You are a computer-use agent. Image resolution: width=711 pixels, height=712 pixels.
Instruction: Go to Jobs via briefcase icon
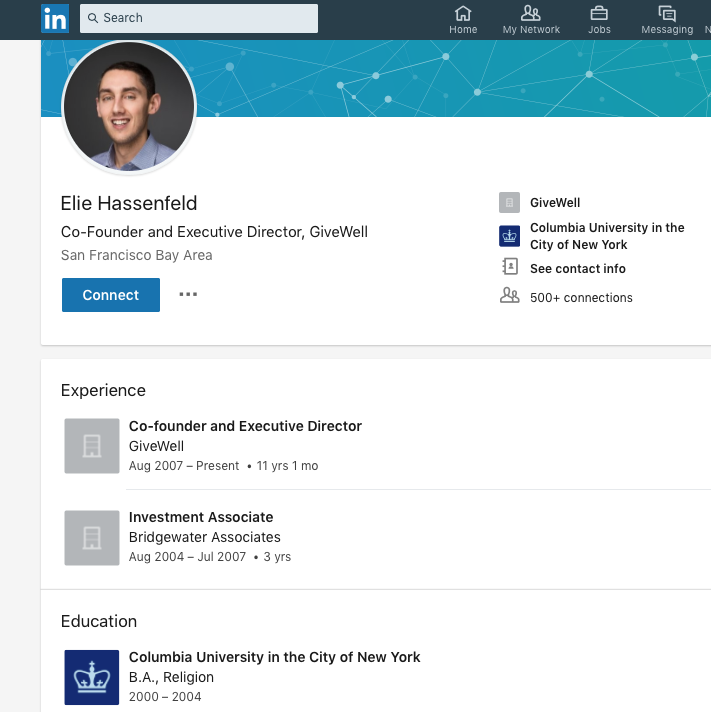[599, 14]
